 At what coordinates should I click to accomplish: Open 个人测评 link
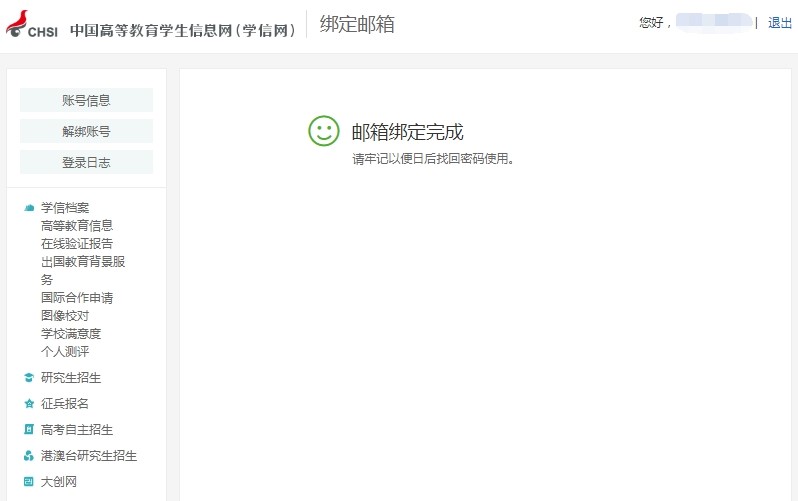click(65, 352)
